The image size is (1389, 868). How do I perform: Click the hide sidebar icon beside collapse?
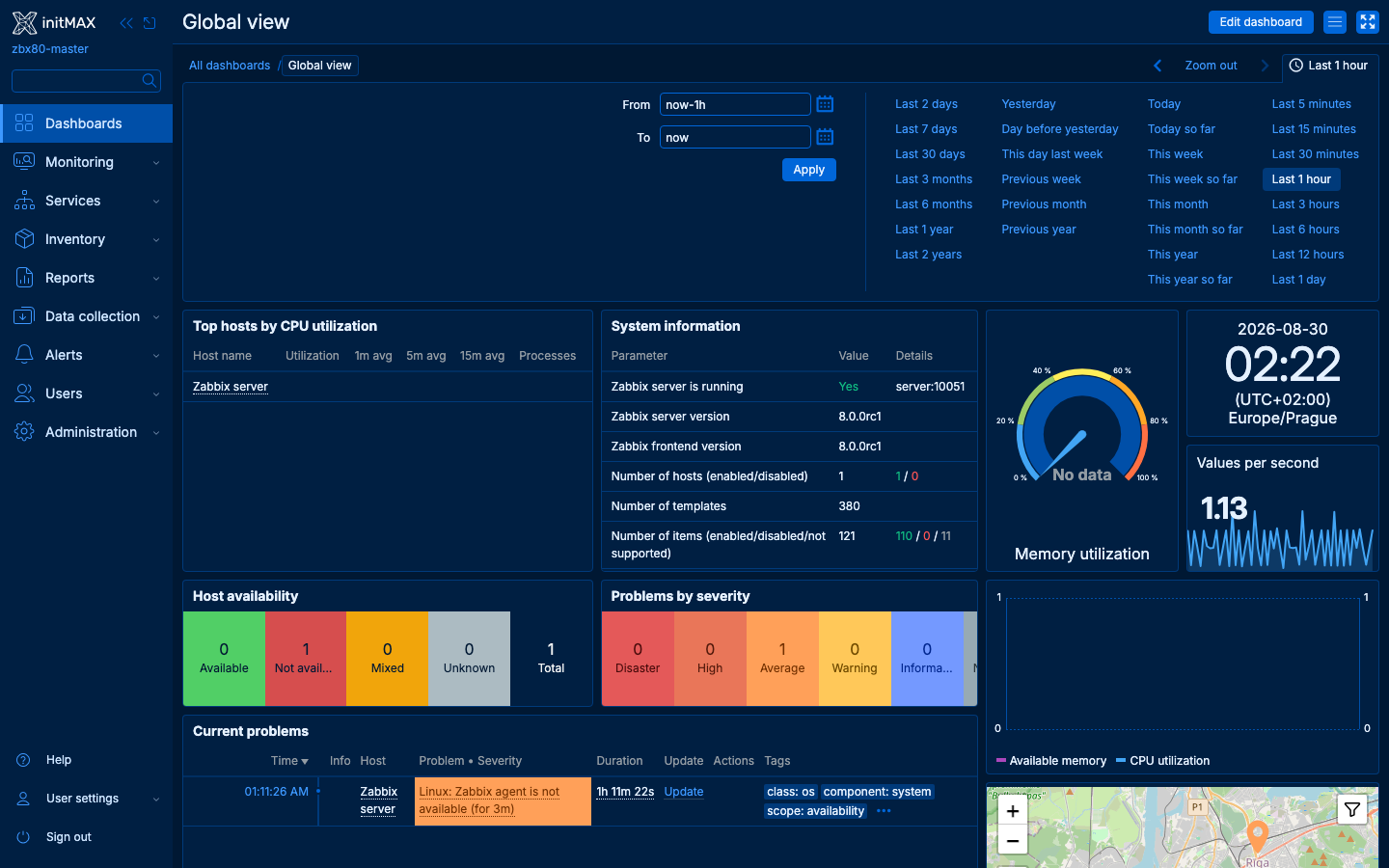(x=150, y=22)
